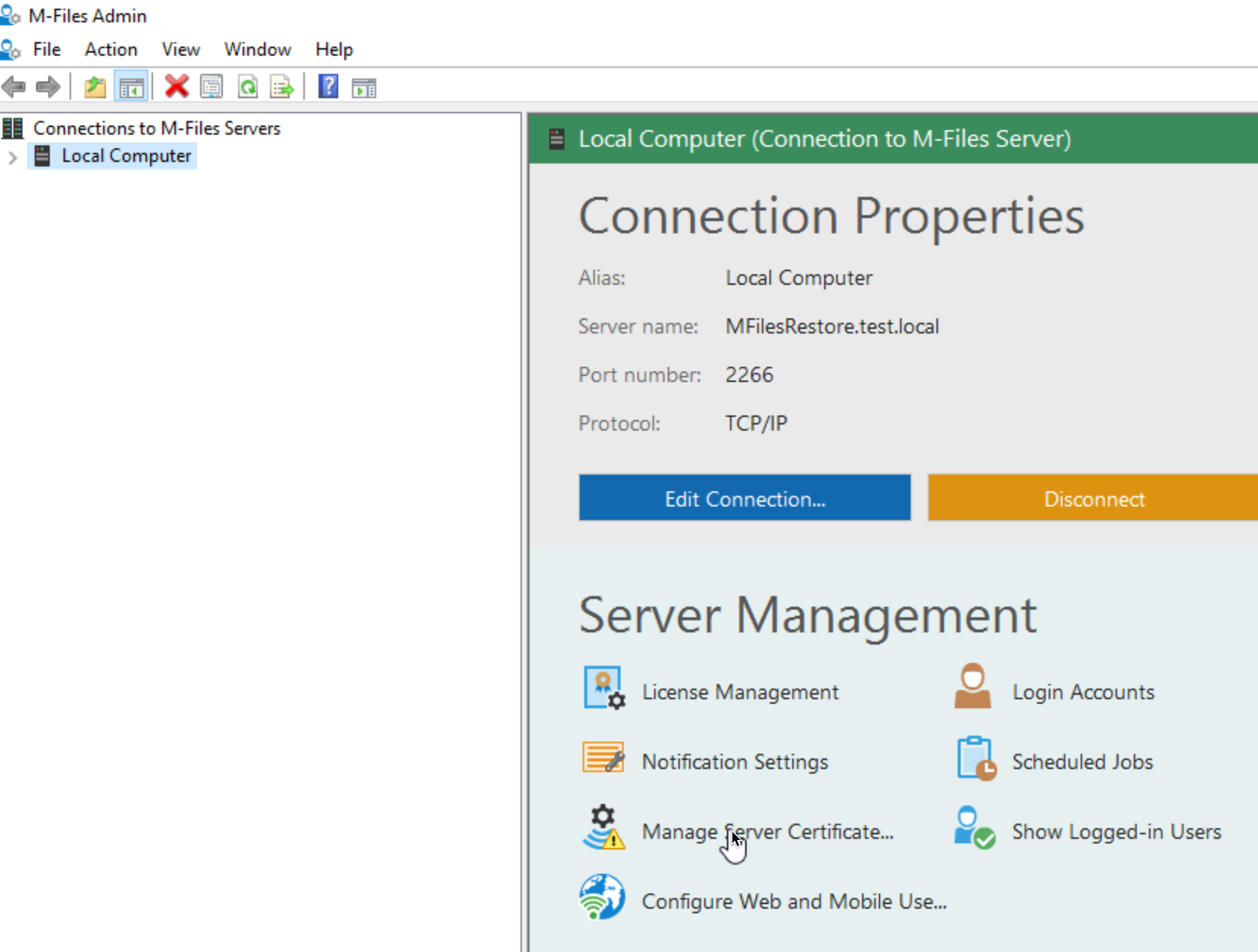
Task: Click the Manage Server Certificate icon
Action: click(x=604, y=827)
